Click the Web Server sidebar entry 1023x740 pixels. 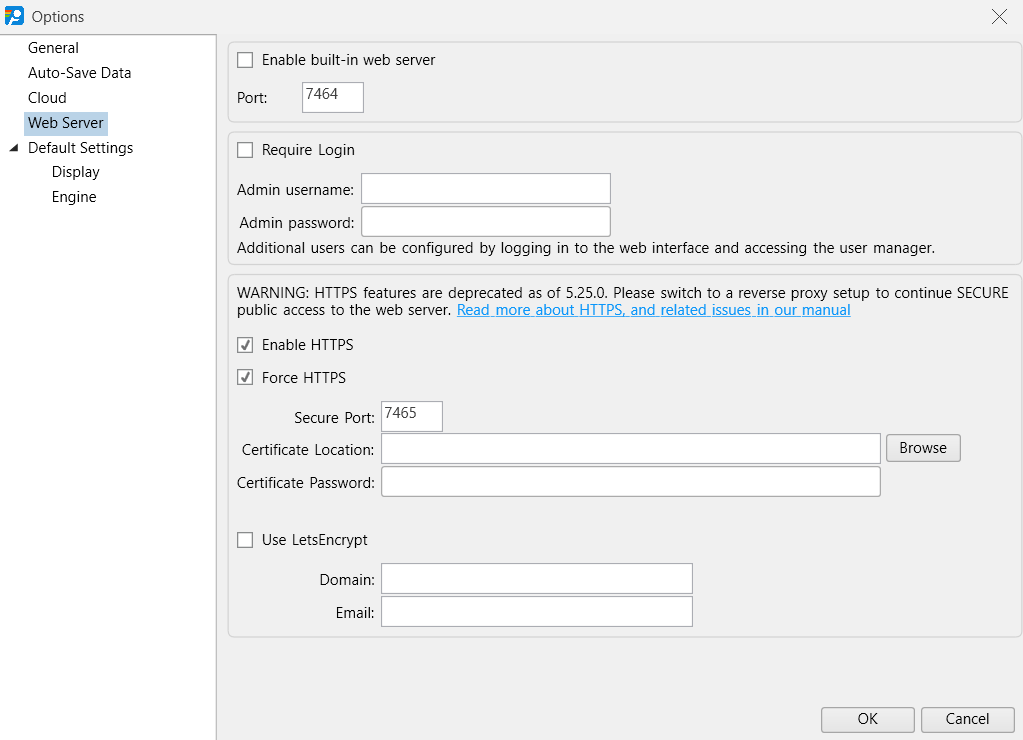tap(65, 122)
